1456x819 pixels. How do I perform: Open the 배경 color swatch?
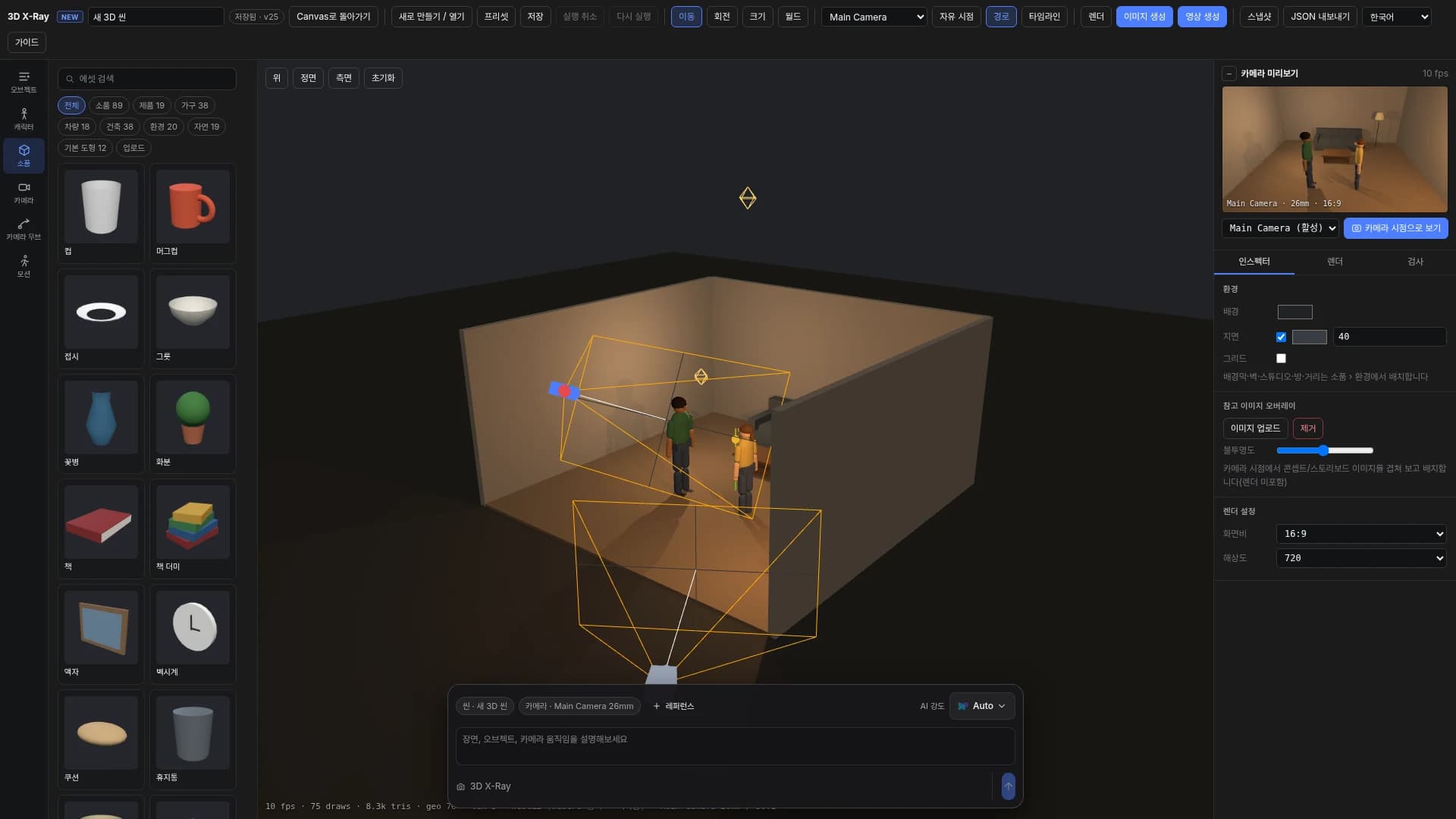1294,312
